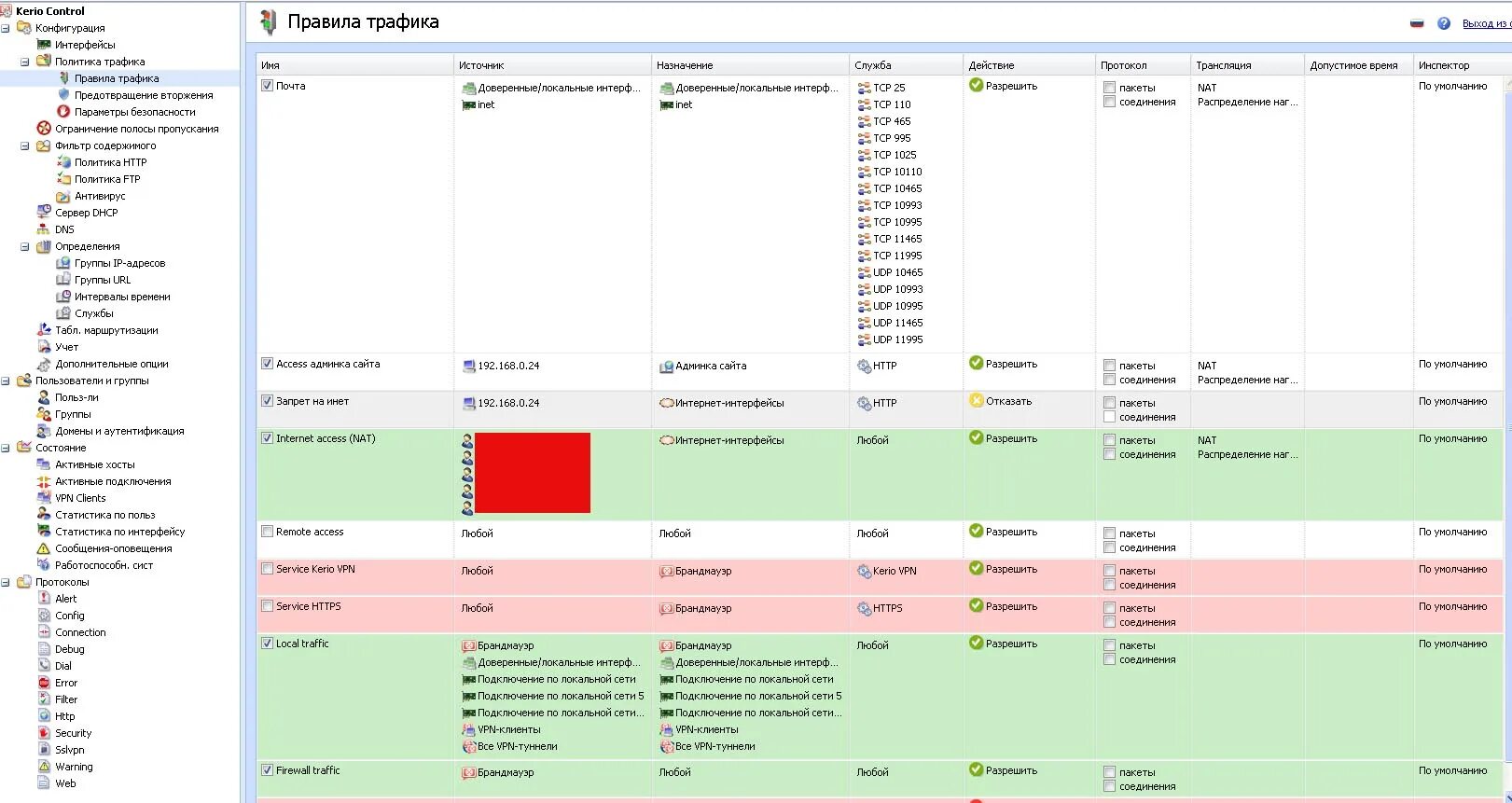Click the Сервер DHCP icon
The image size is (1512, 803).
coord(44,213)
